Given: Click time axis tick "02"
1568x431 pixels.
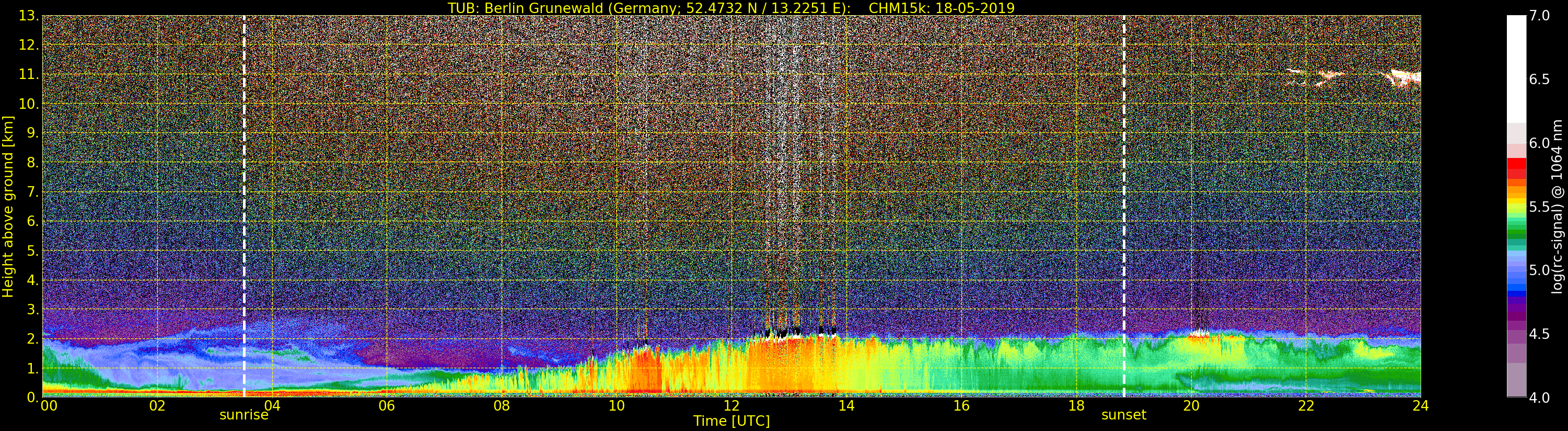Looking at the screenshot, I should click(157, 406).
